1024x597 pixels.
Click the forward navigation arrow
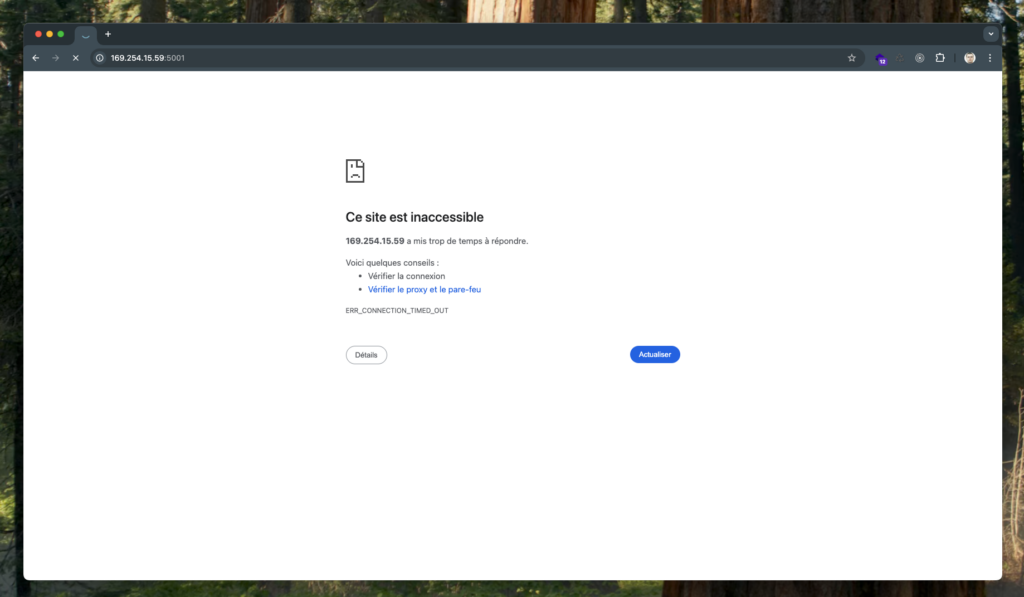55,58
